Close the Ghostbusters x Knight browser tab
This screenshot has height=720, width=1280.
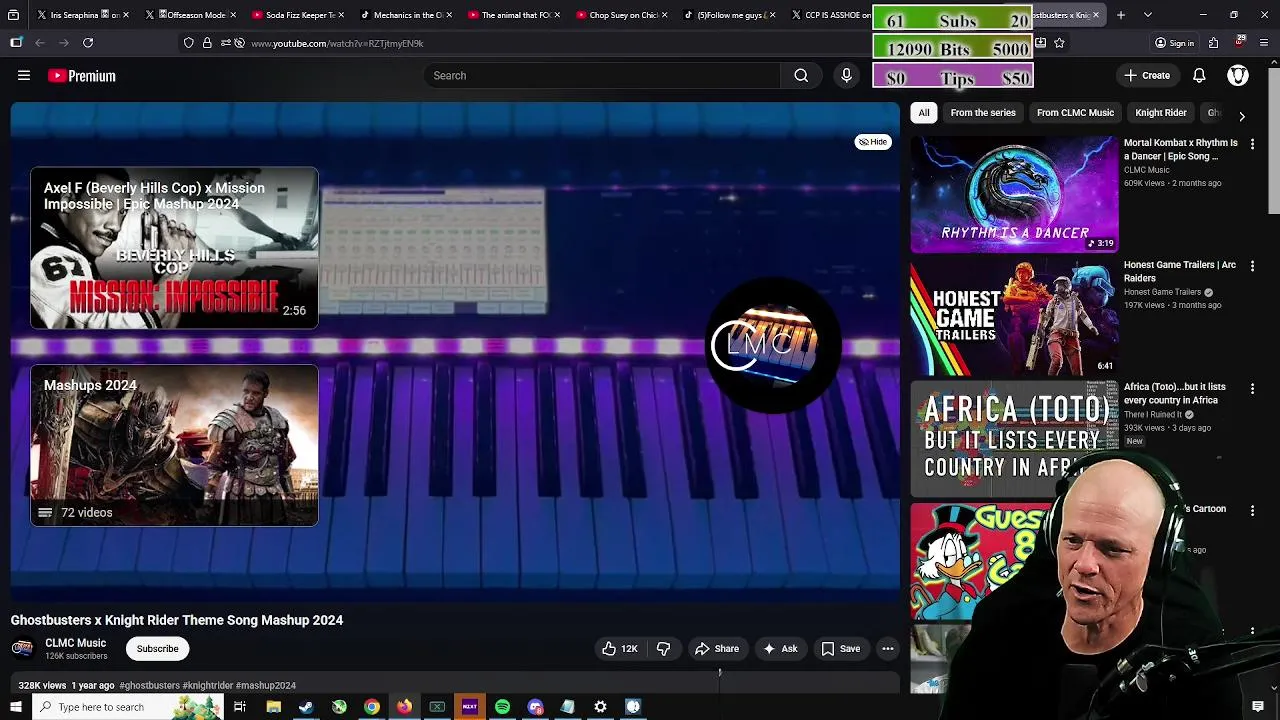[1096, 15]
